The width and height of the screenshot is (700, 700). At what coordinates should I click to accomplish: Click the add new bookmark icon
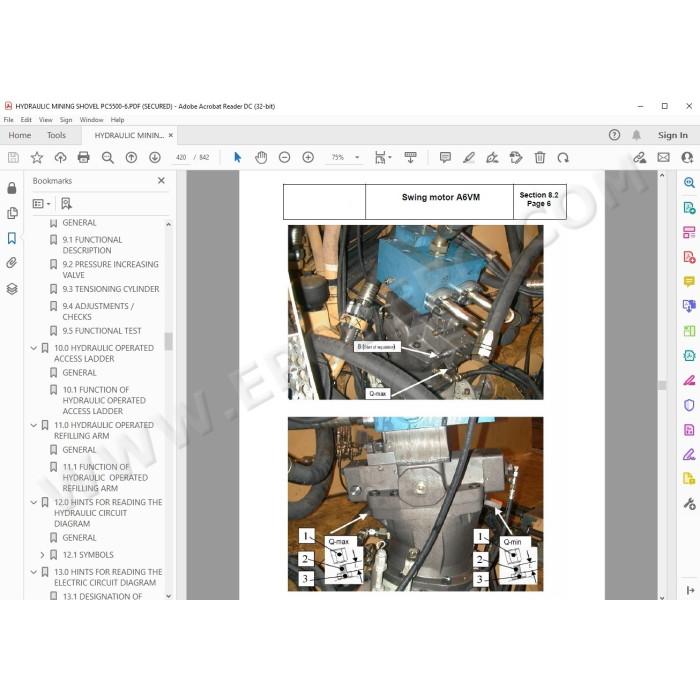(x=66, y=204)
